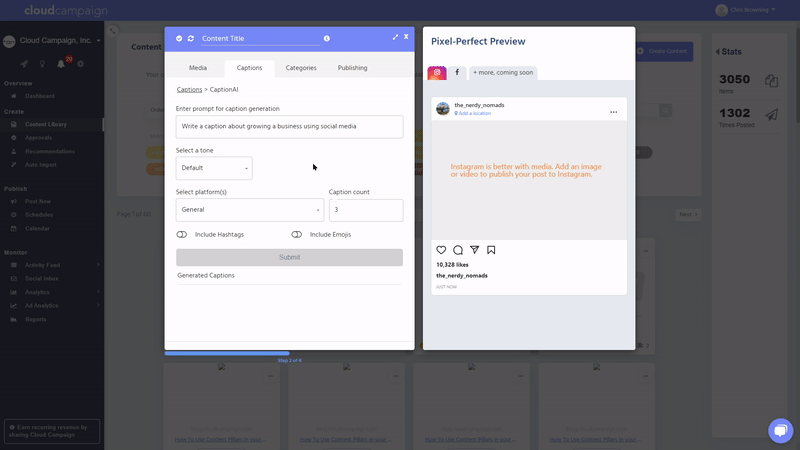Open Reports in sidebar

tap(35, 319)
